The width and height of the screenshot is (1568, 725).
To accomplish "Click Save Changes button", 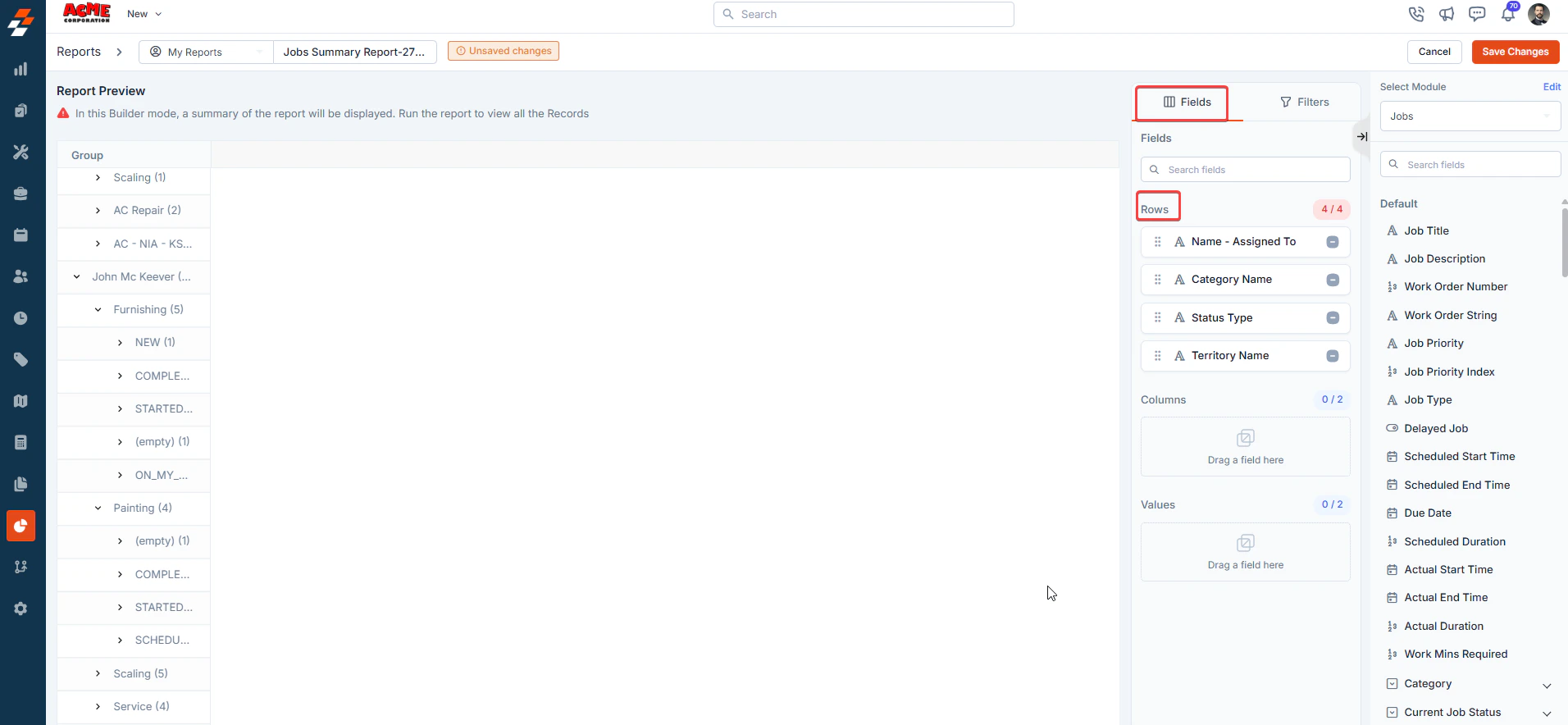I will click(1516, 52).
